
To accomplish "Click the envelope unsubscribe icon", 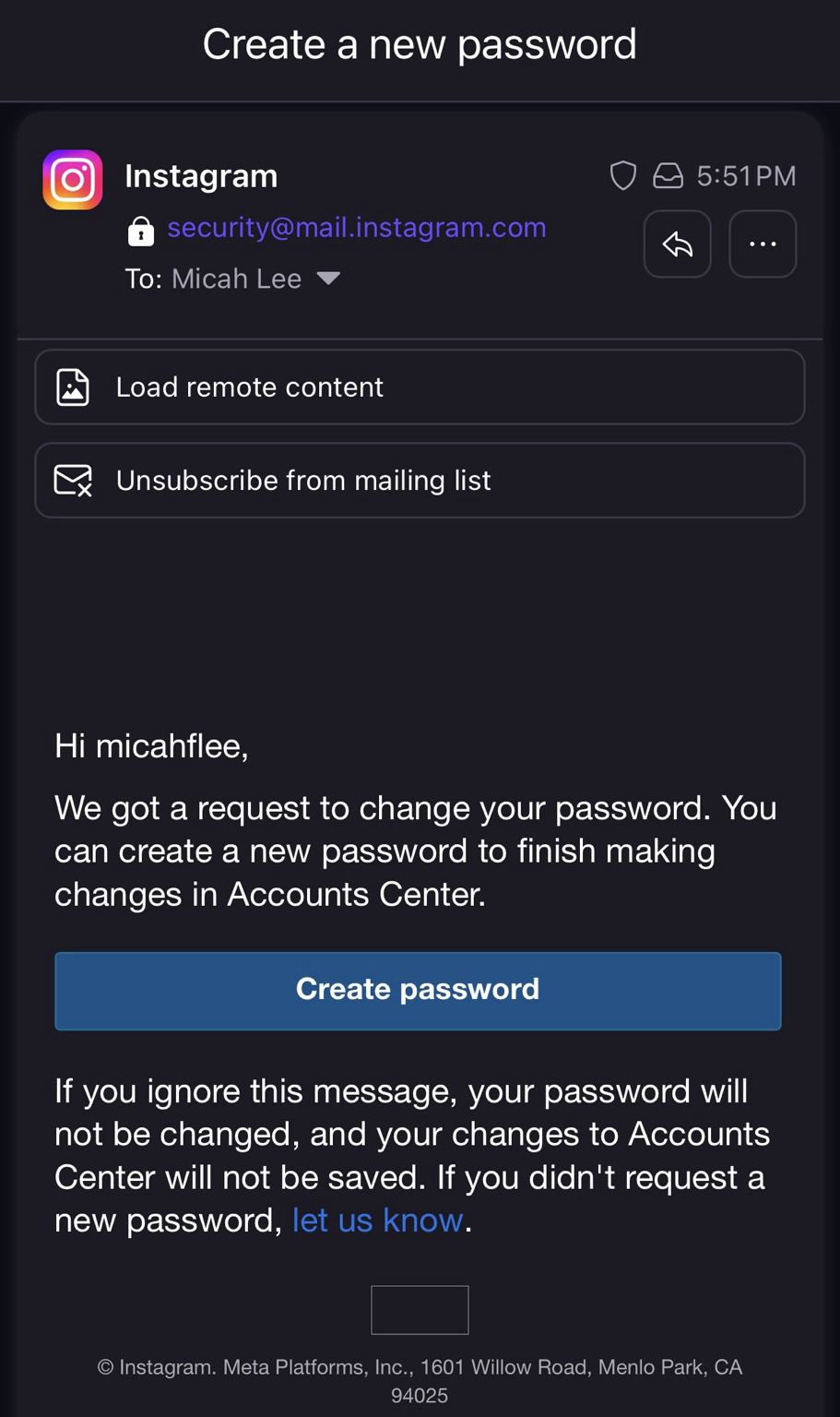I will point(73,481).
